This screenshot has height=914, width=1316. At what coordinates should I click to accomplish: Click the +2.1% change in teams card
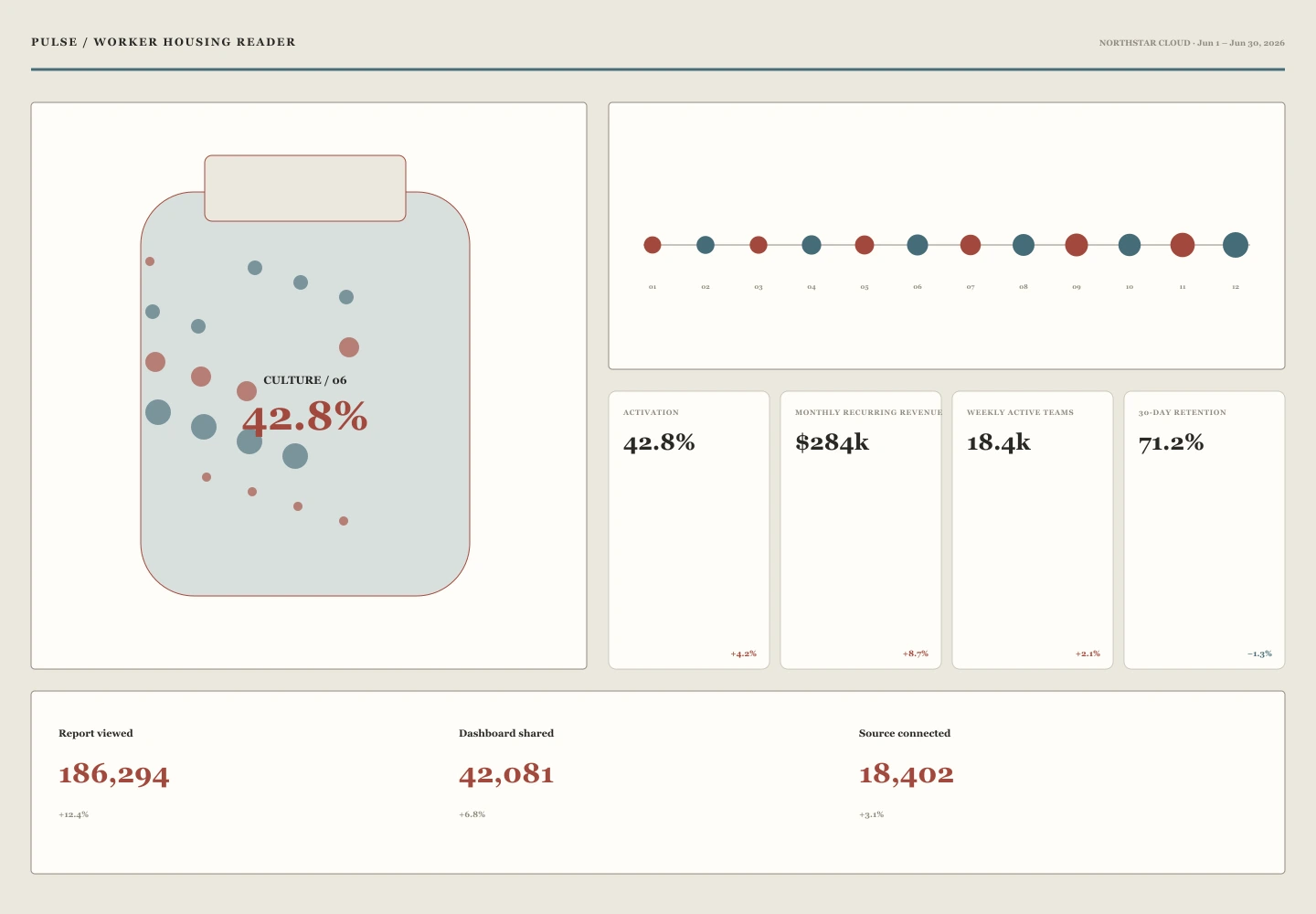[1088, 654]
